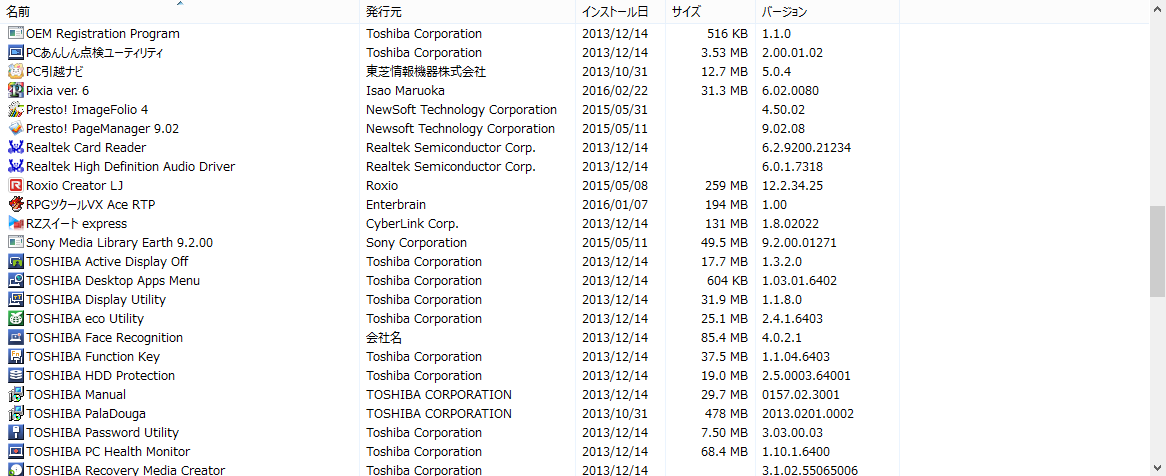Viewport: 1166px width, 476px height.
Task: Select the Realtek High Definition Audio Driver entry
Action: pyautogui.click(x=130, y=166)
